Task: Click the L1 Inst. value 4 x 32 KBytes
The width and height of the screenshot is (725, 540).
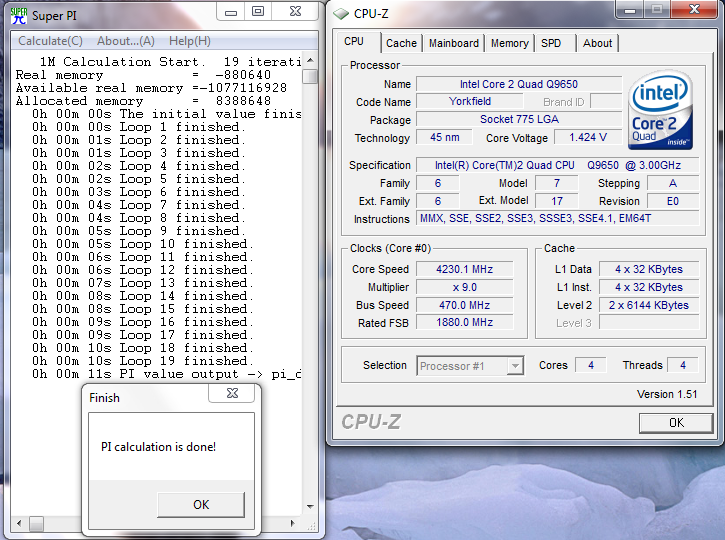Action: (x=649, y=287)
